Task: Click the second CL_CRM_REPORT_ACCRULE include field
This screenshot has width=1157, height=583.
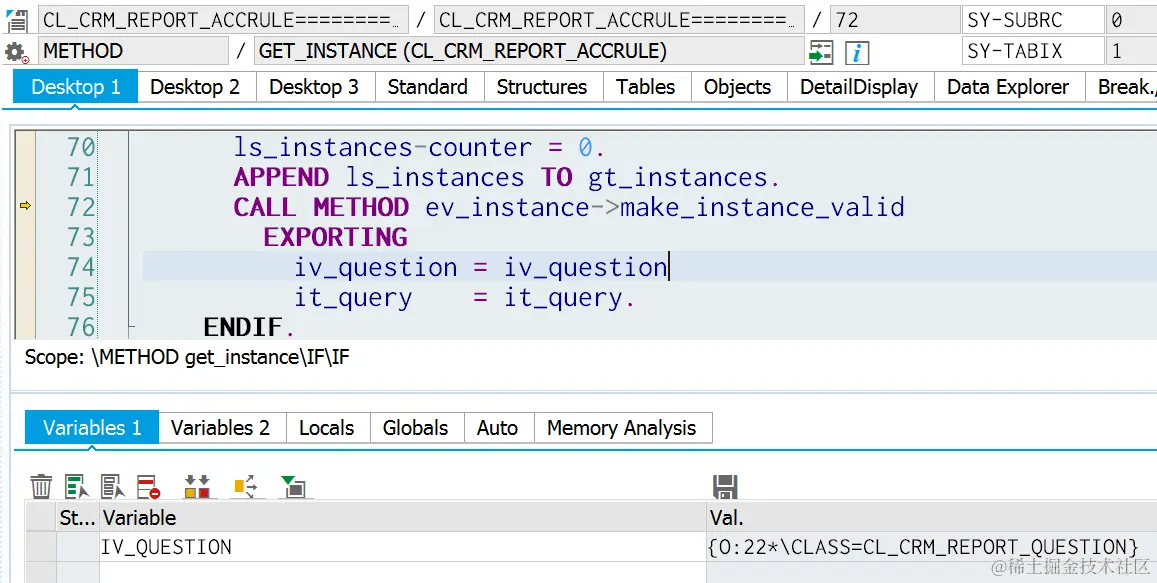Action: [x=619, y=20]
